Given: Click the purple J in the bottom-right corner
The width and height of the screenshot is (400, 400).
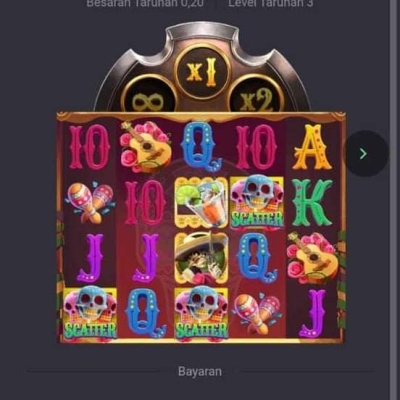Looking at the screenshot, I should click(x=312, y=313).
